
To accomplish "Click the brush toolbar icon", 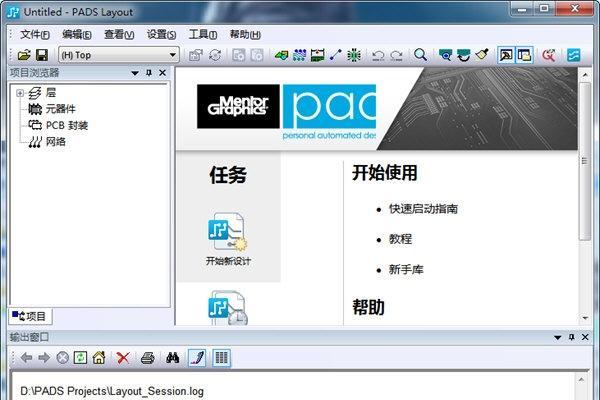I will pos(481,55).
